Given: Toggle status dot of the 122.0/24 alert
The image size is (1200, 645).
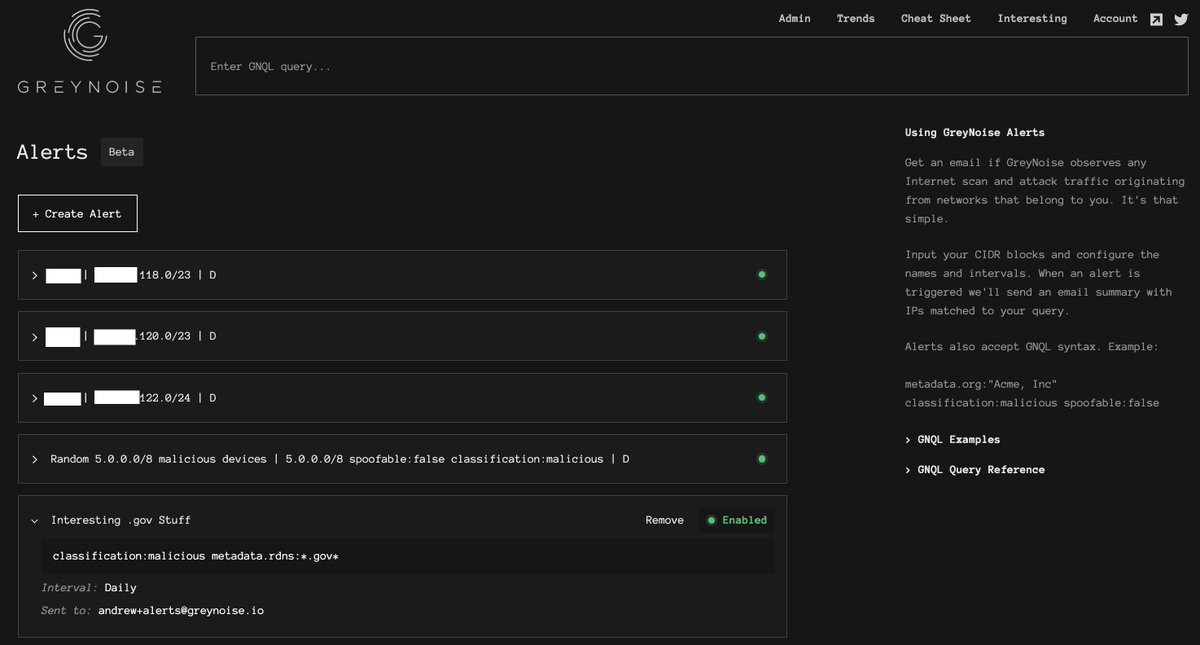Looking at the screenshot, I should coord(761,397).
